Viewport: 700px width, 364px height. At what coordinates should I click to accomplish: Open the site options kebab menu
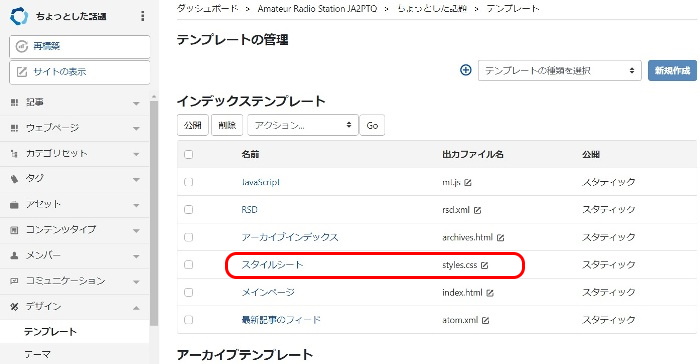[142, 16]
